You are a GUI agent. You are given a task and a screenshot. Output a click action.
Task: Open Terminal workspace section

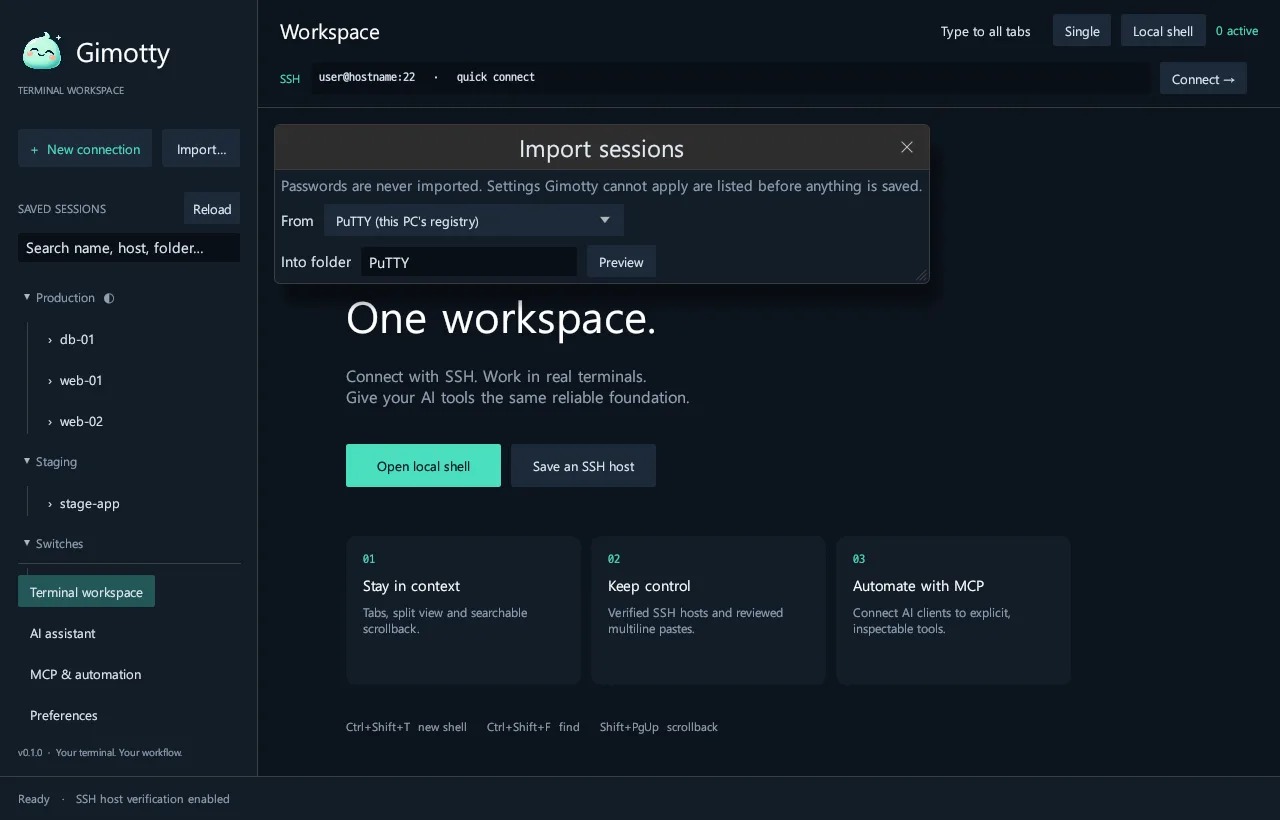pyautogui.click(x=86, y=591)
